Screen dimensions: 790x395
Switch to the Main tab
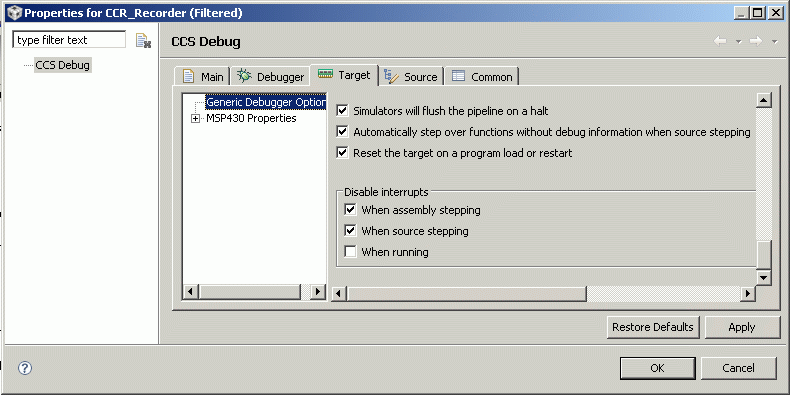tap(203, 77)
